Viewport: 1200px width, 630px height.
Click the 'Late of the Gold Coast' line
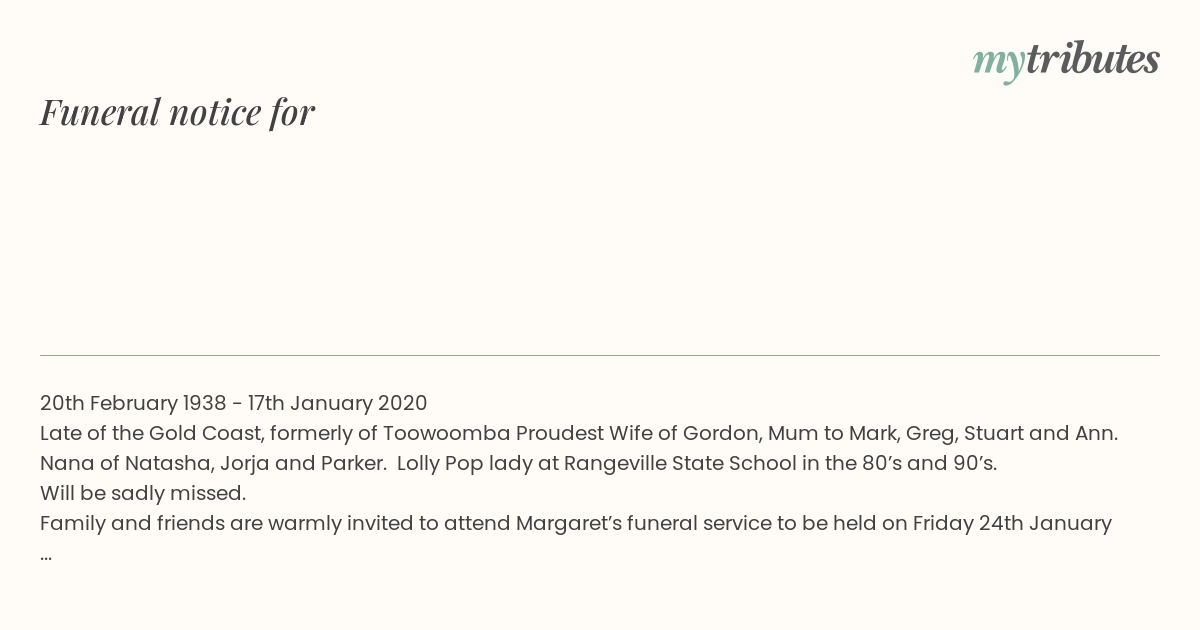pos(579,433)
